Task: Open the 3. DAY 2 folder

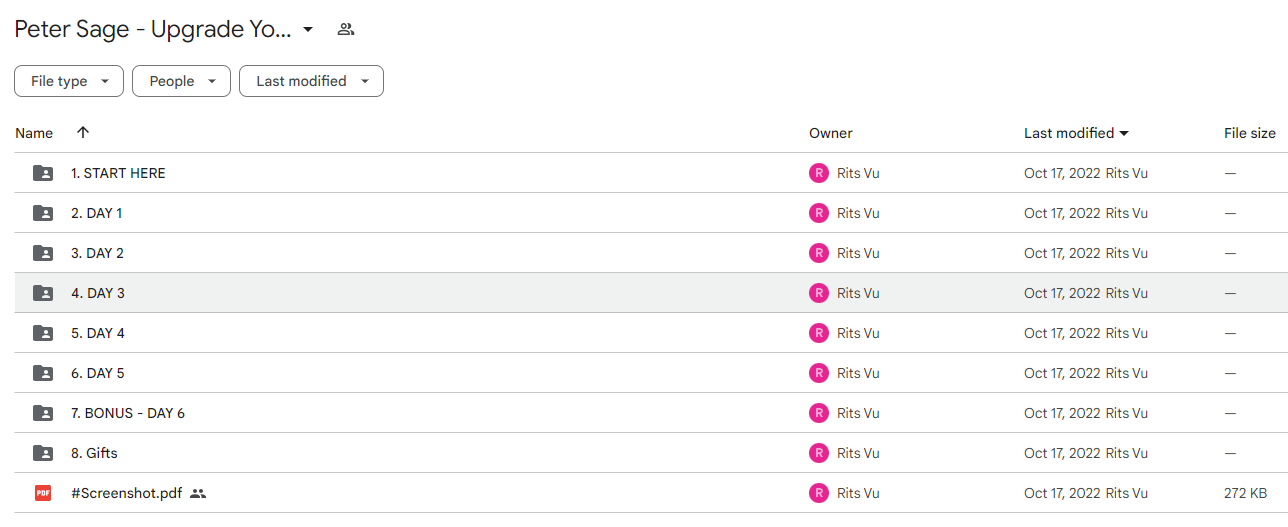Action: (x=97, y=253)
